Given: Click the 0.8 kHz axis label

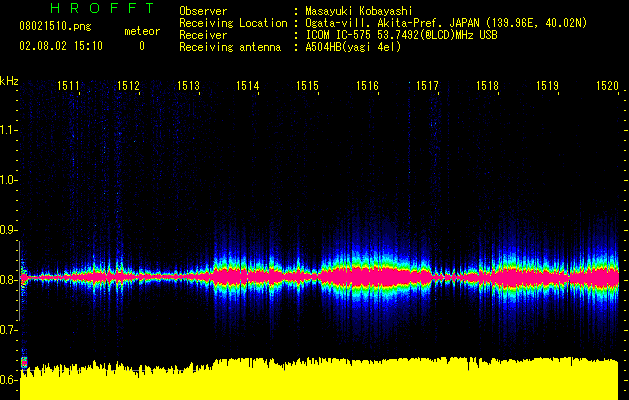Looking at the screenshot, I should point(7,280).
